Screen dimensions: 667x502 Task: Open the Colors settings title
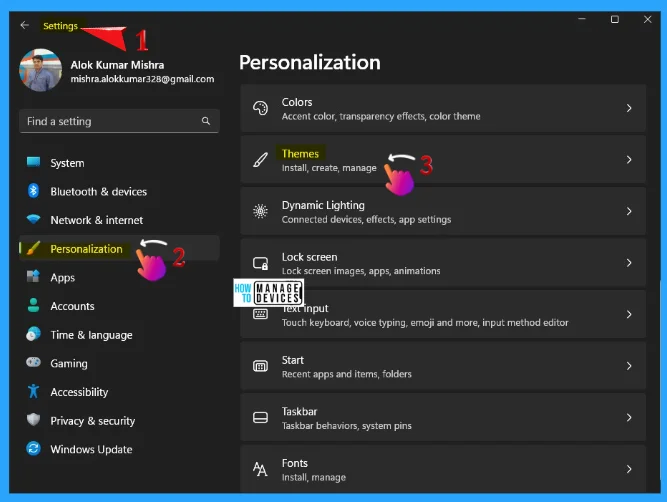pos(297,102)
